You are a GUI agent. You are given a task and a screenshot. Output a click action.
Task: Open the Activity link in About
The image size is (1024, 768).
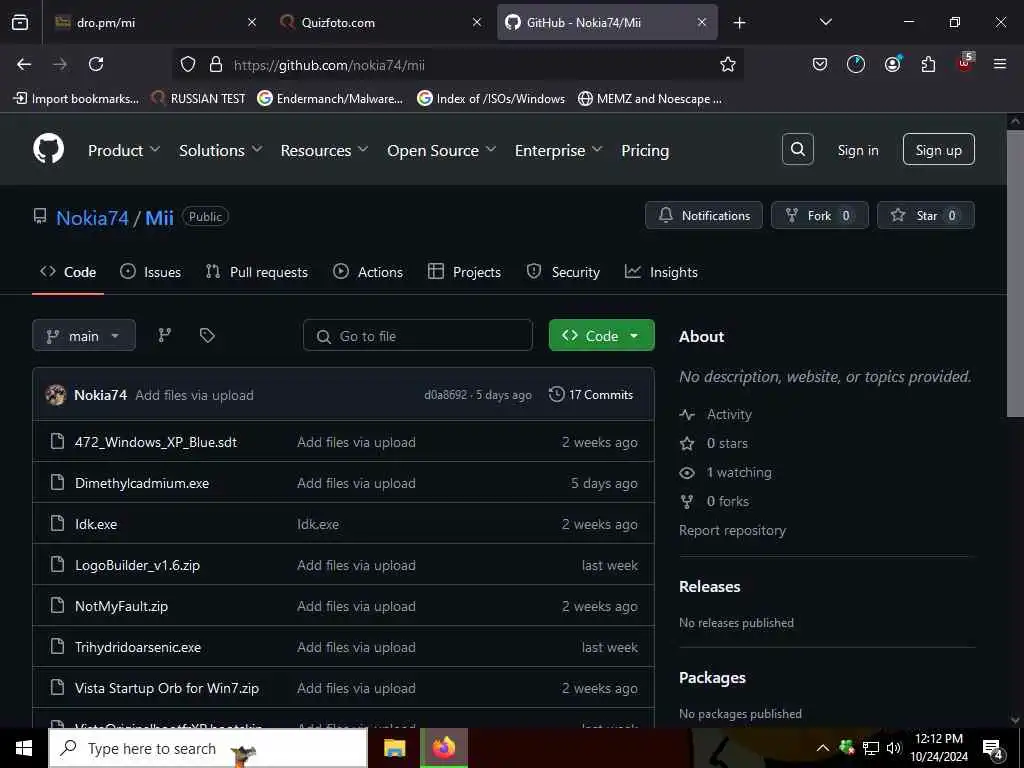[729, 414]
